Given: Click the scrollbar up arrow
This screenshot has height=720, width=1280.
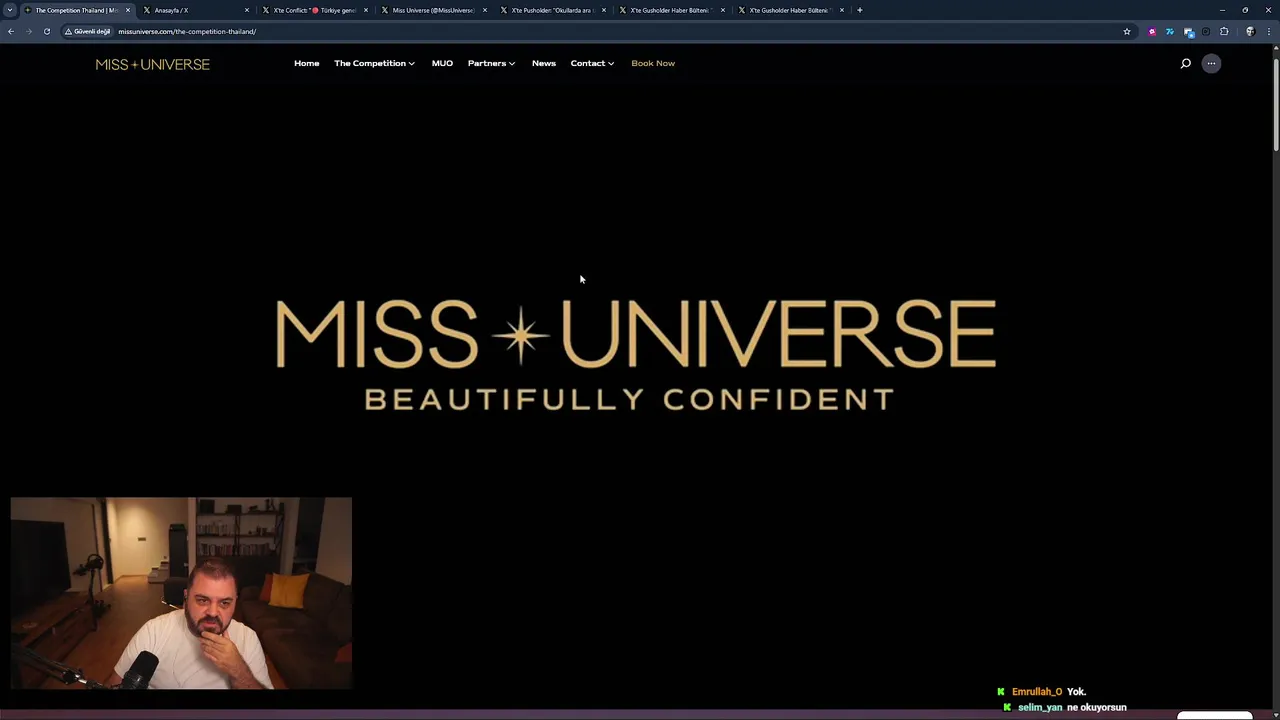Looking at the screenshot, I should click(1276, 46).
